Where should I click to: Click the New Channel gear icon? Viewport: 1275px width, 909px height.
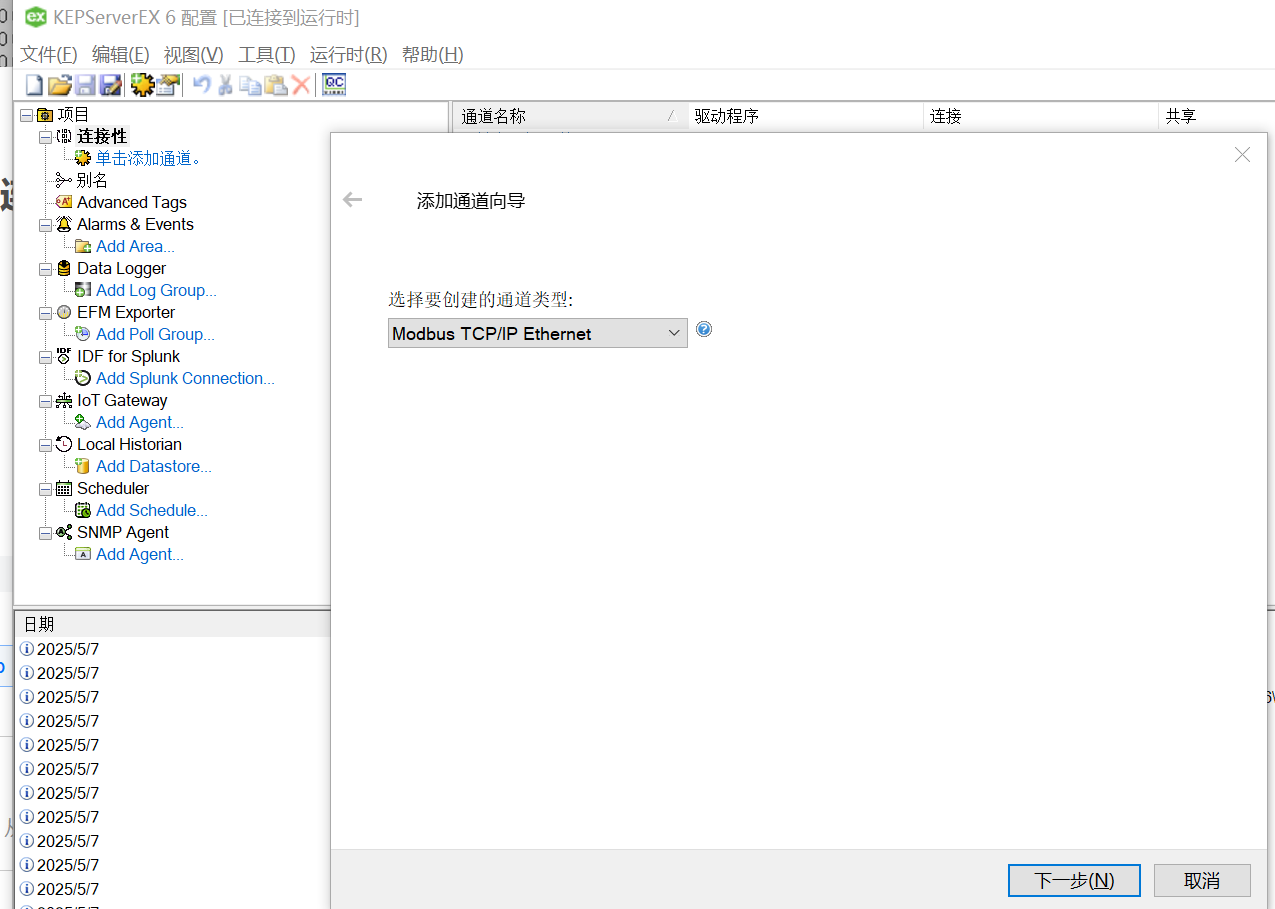tap(142, 86)
